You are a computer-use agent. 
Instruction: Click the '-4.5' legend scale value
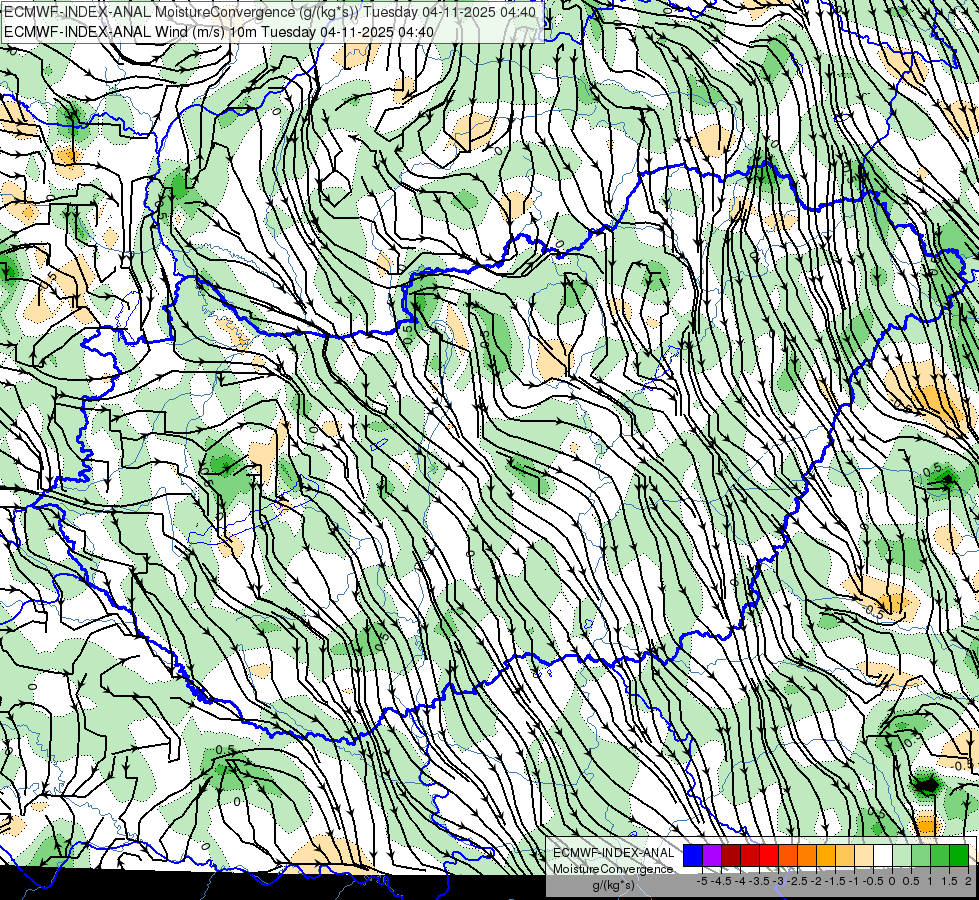[722, 881]
